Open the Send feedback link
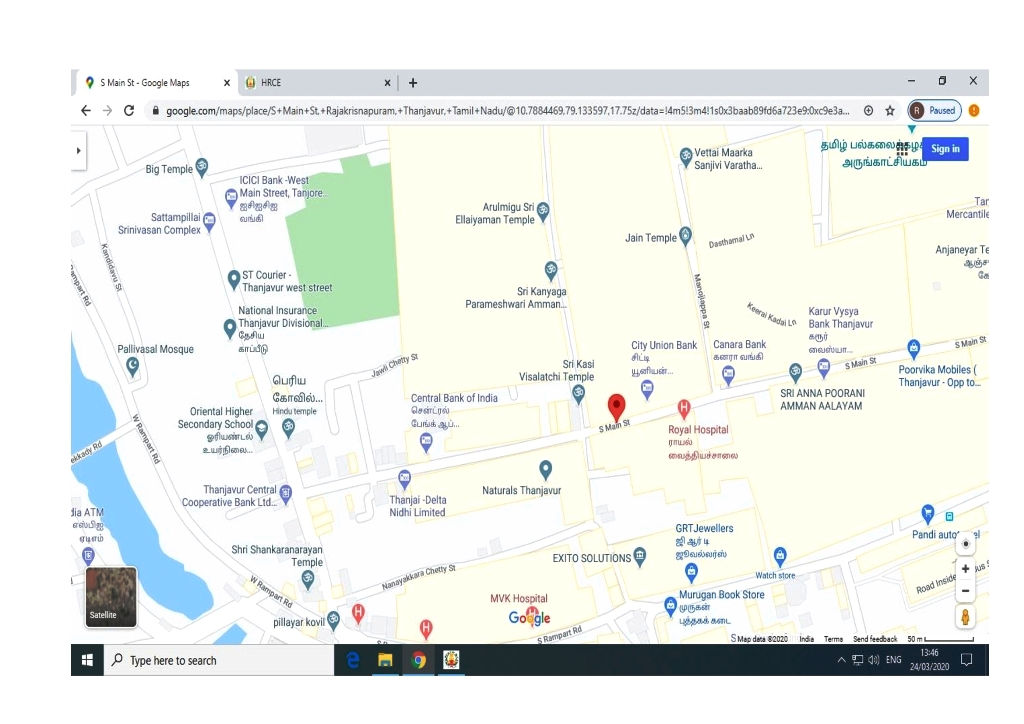This screenshot has height=724, width=1024. tap(875, 639)
